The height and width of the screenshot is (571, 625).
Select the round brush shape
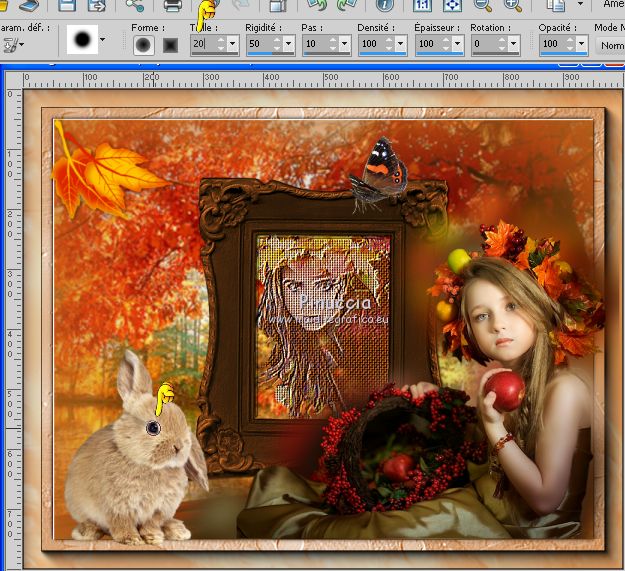click(x=143, y=45)
